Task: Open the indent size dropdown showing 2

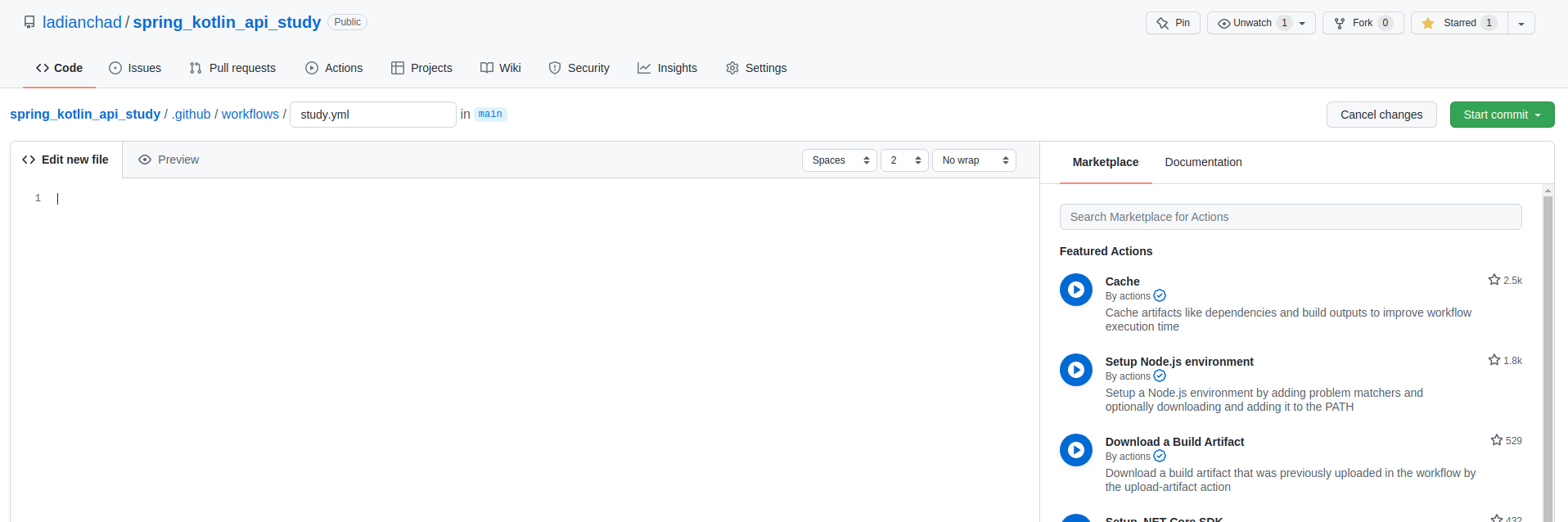Action: 904,160
